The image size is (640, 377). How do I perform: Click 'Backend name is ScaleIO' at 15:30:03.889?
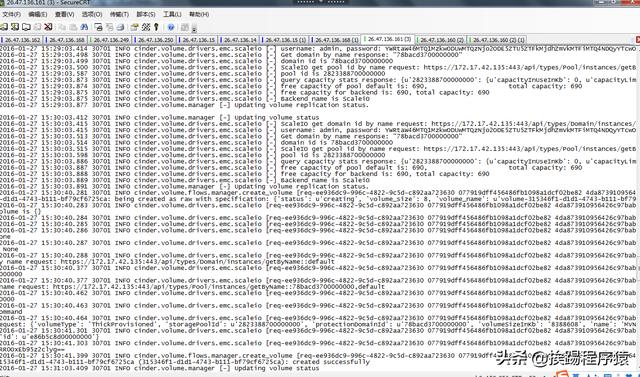coord(325,180)
